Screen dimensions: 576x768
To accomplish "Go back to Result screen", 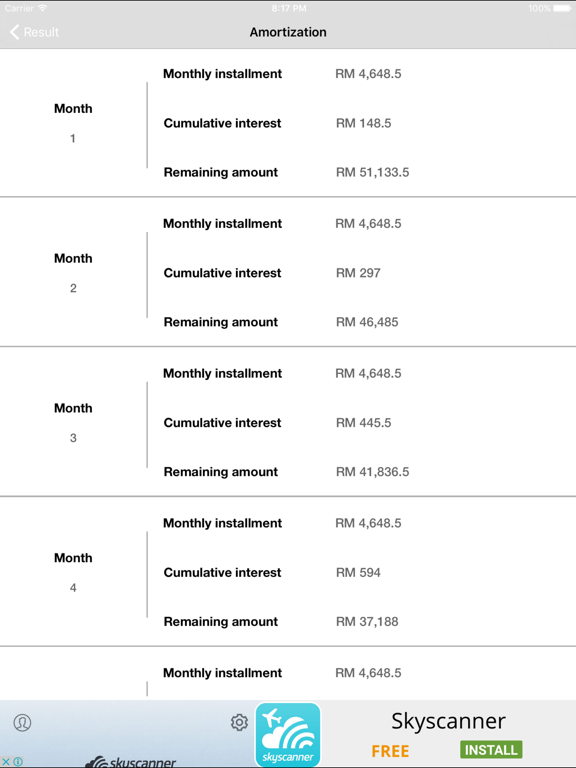I will click(34, 32).
